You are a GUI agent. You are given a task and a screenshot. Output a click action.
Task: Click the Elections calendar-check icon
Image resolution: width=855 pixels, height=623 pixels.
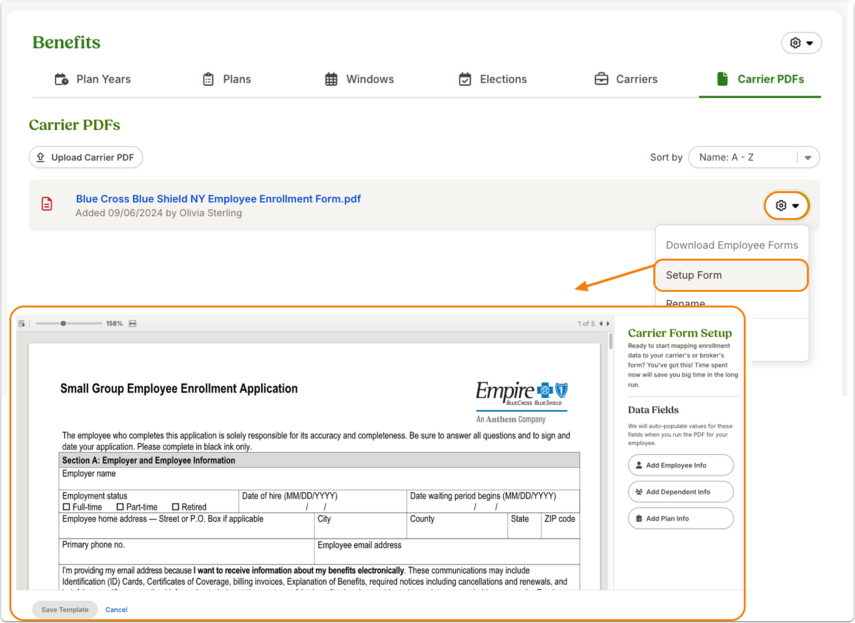465,79
